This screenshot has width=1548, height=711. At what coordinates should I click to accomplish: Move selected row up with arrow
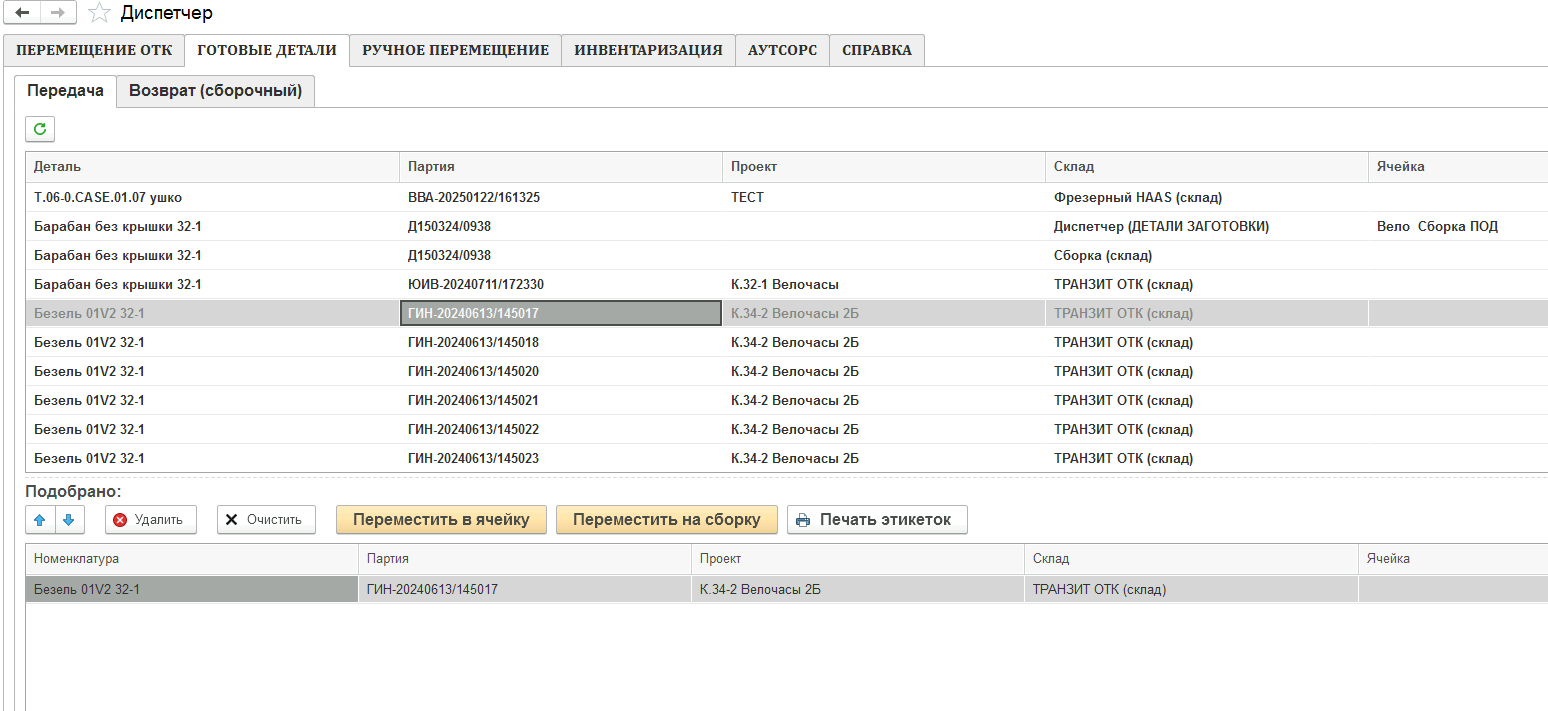tap(40, 520)
